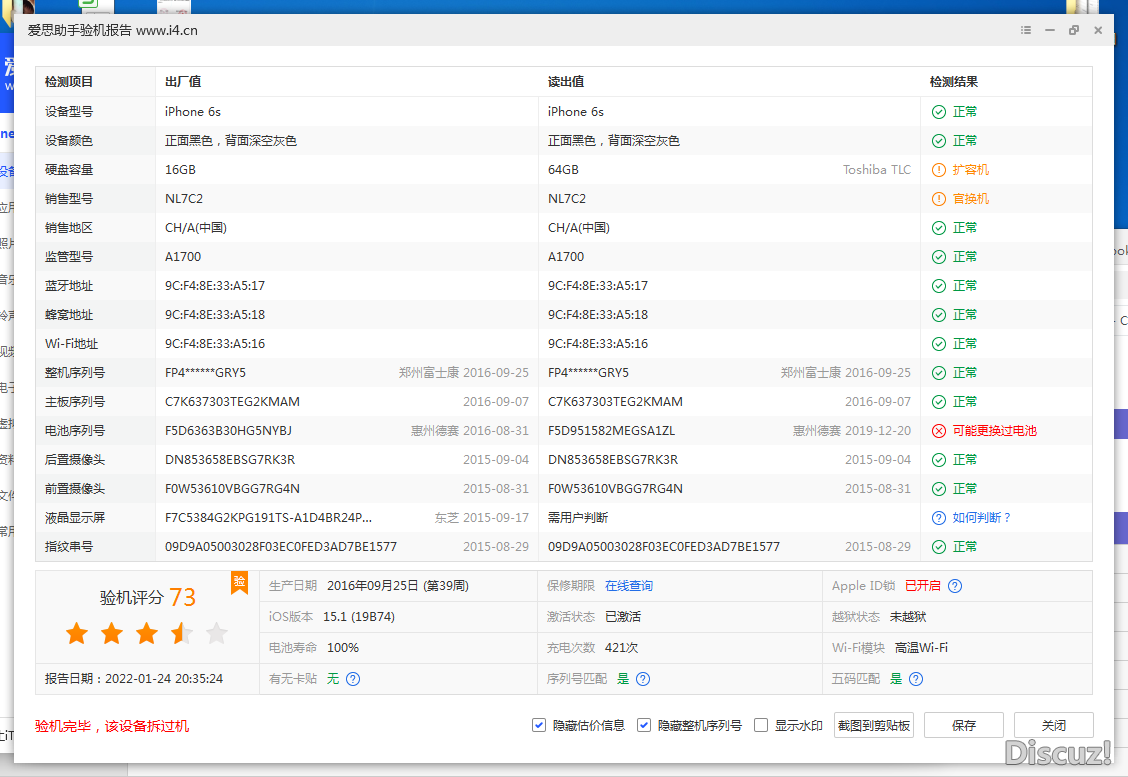Click the 验机完毕，该设备拆过机 message

112,726
